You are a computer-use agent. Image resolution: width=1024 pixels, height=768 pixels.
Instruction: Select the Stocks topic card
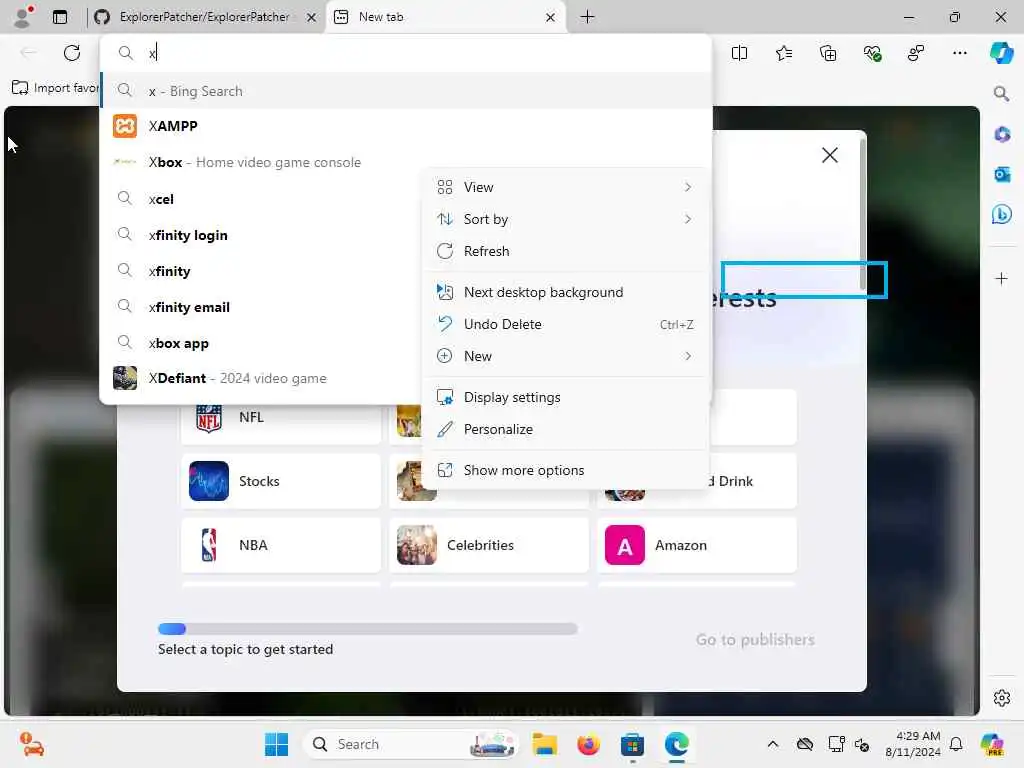281,481
